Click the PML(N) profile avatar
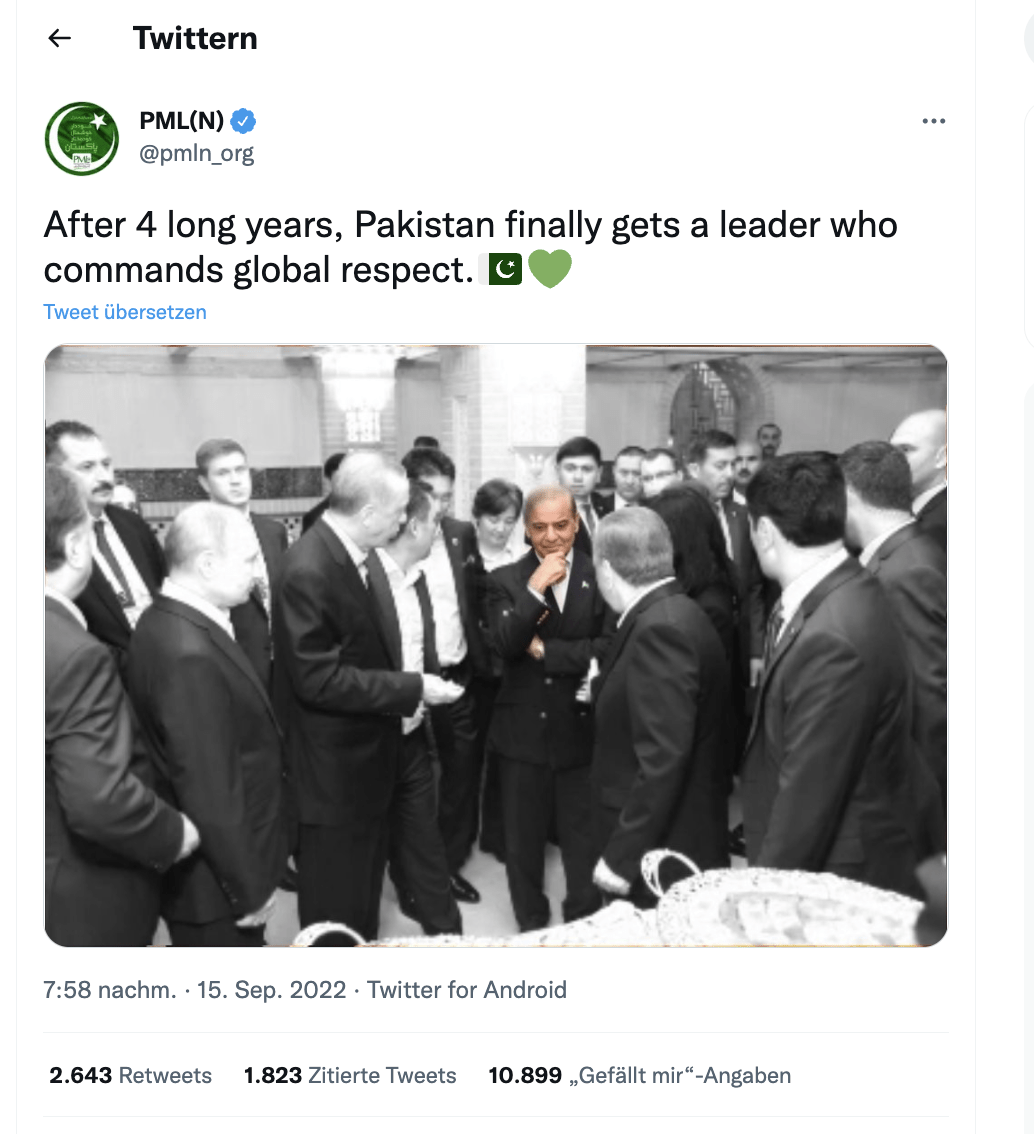 tap(82, 138)
